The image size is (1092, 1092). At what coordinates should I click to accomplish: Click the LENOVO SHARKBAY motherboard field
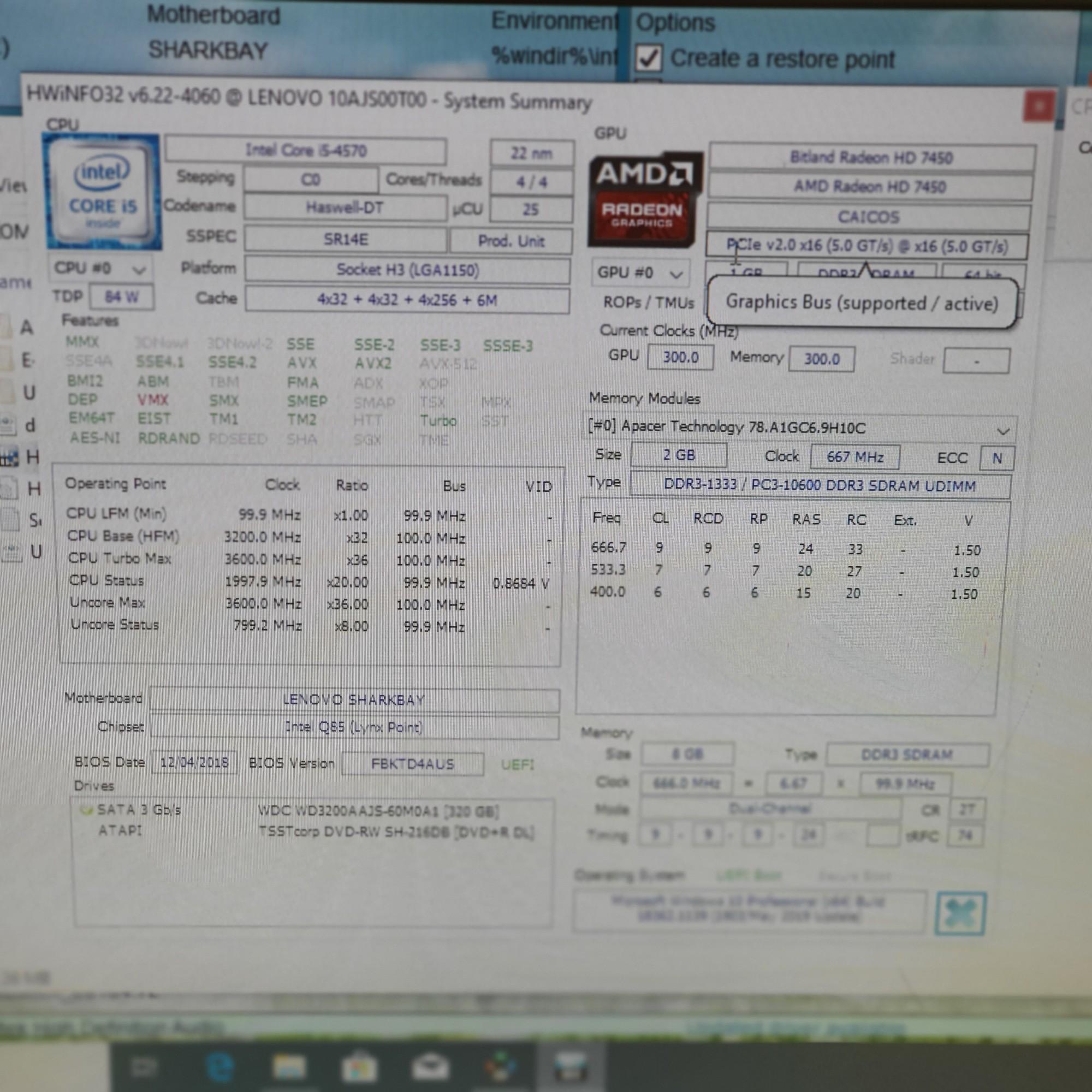tap(354, 700)
